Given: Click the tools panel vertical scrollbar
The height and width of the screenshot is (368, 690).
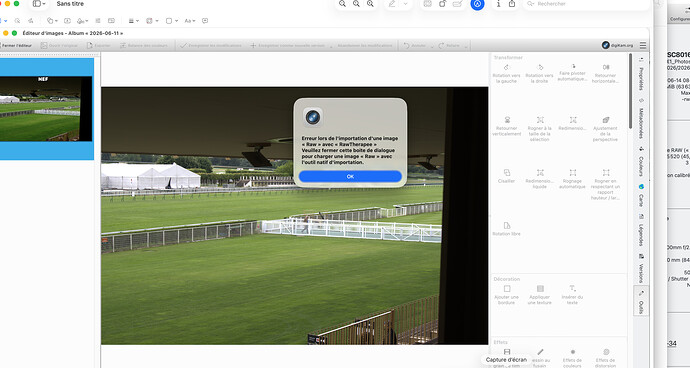Looking at the screenshot, I should click(631, 92).
